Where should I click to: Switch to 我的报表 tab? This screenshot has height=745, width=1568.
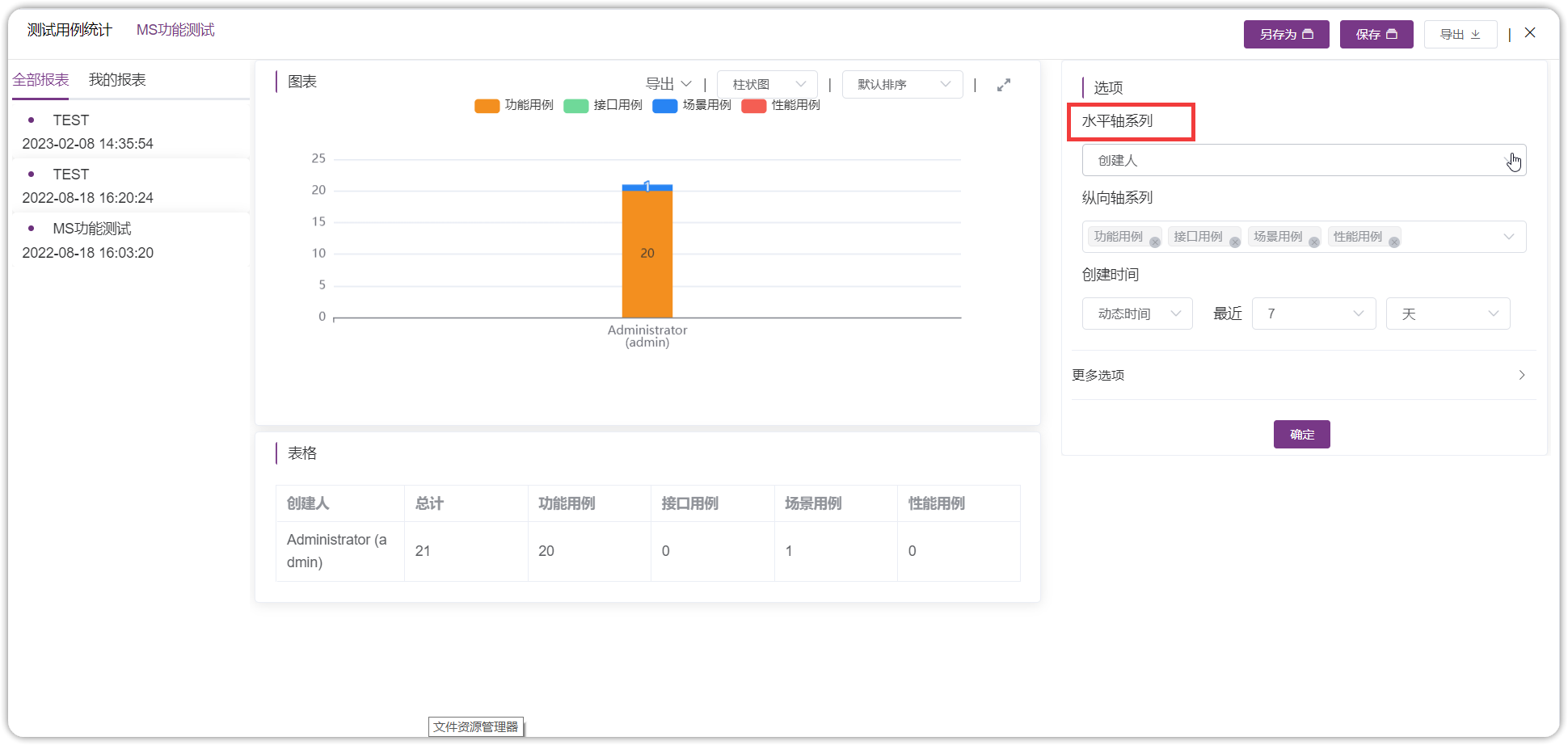[117, 80]
